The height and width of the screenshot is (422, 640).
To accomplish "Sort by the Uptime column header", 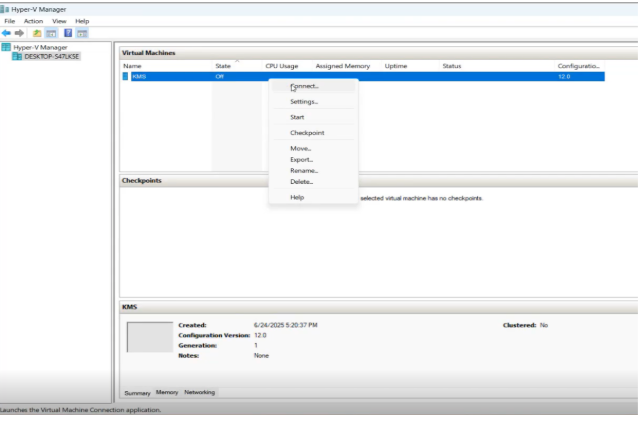I will pos(396,66).
